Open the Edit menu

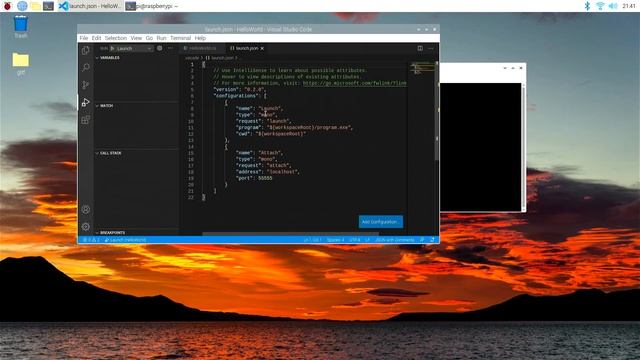[96, 38]
